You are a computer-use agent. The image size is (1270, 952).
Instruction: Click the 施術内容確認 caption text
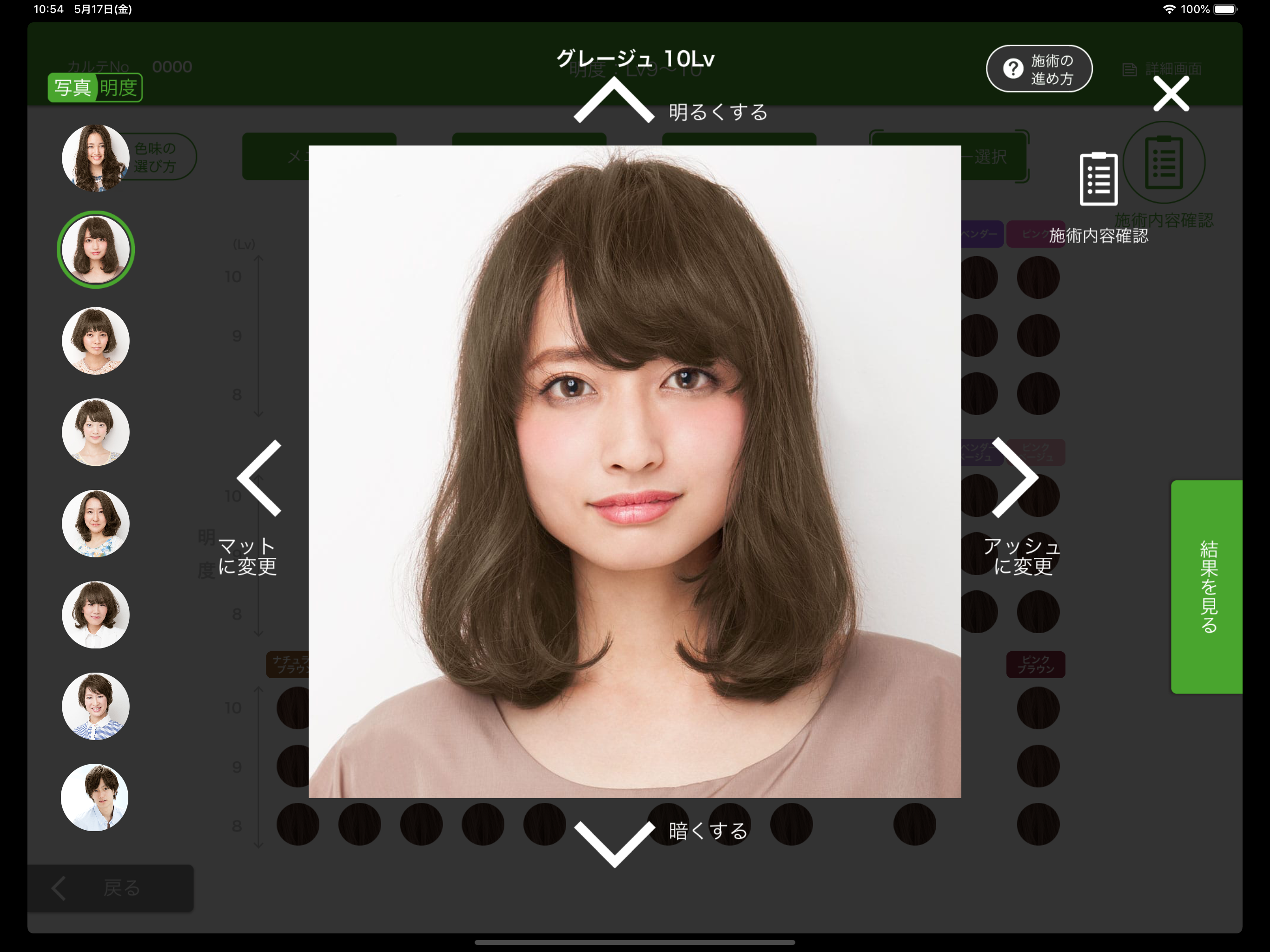click(1099, 235)
